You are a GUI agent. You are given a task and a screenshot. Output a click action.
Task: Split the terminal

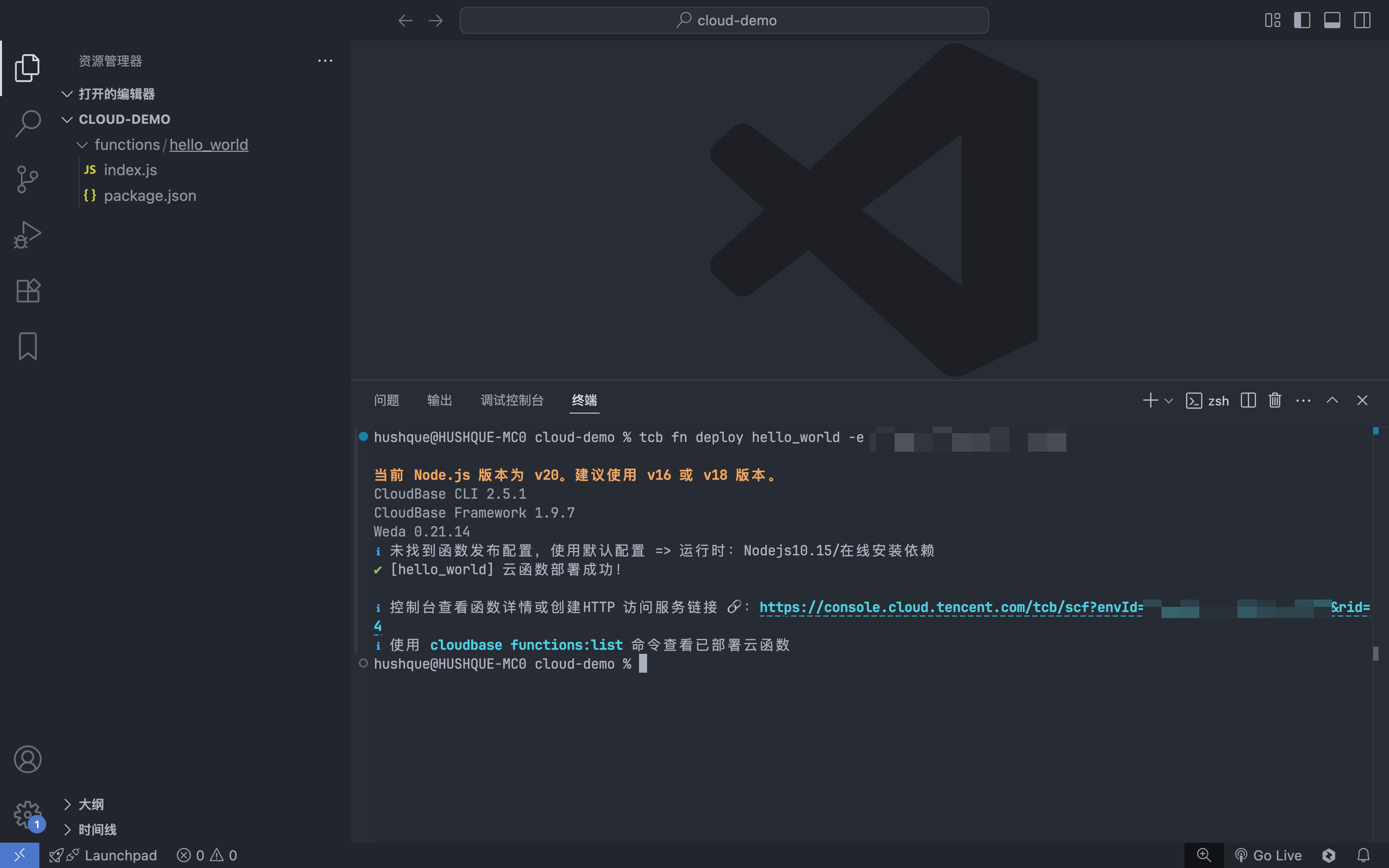1248,400
